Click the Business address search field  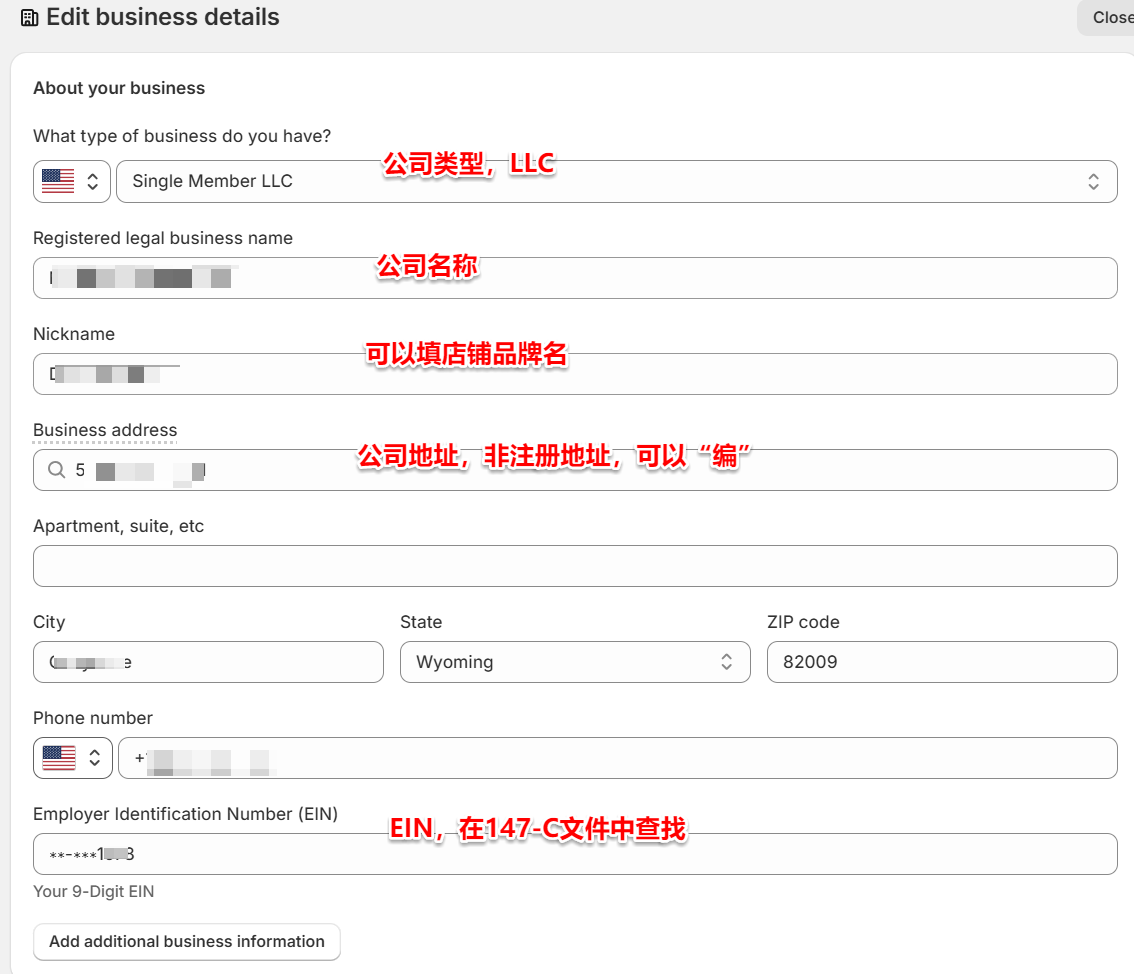tap(575, 470)
